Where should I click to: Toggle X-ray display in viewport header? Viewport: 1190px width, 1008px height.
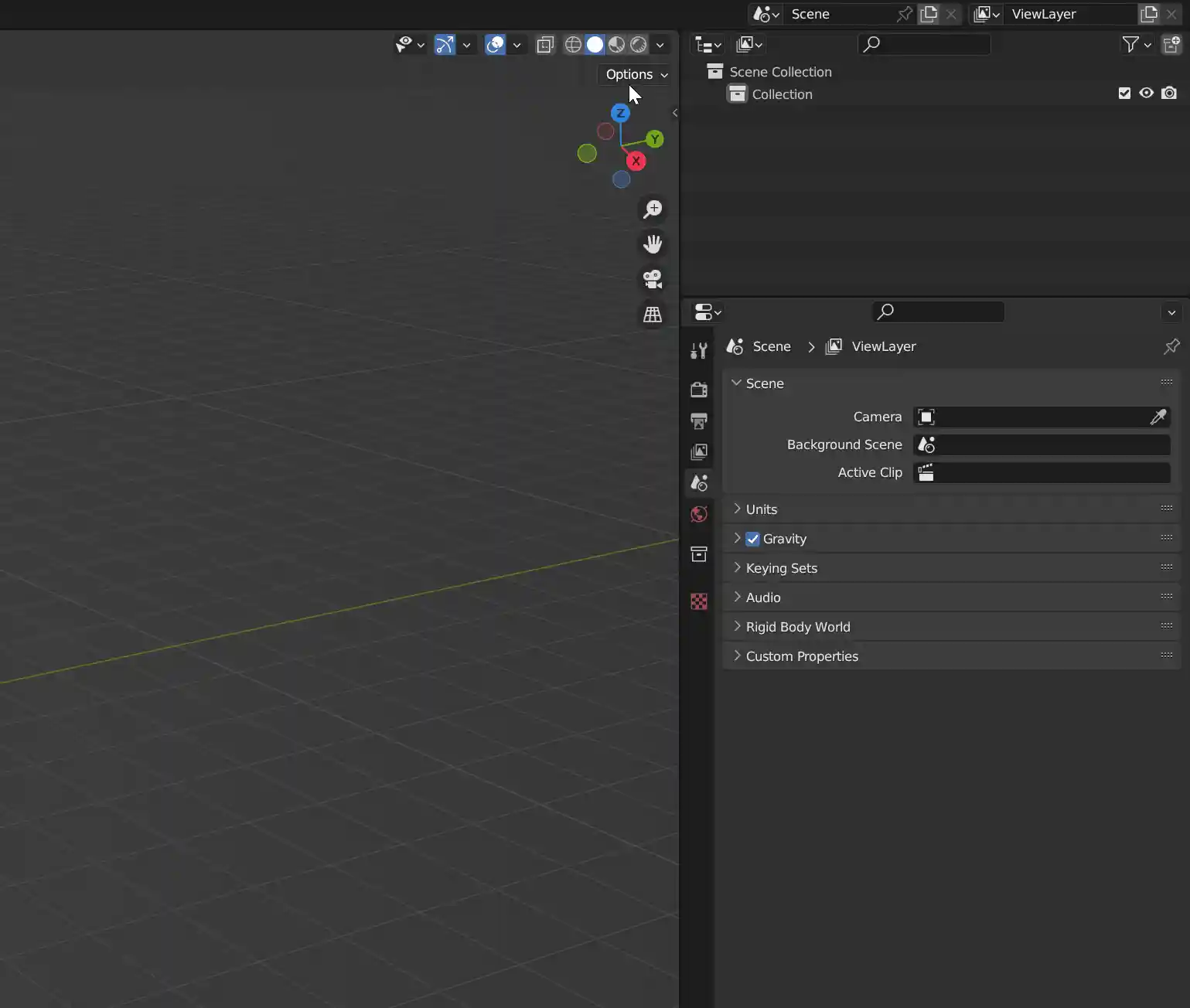[x=545, y=45]
